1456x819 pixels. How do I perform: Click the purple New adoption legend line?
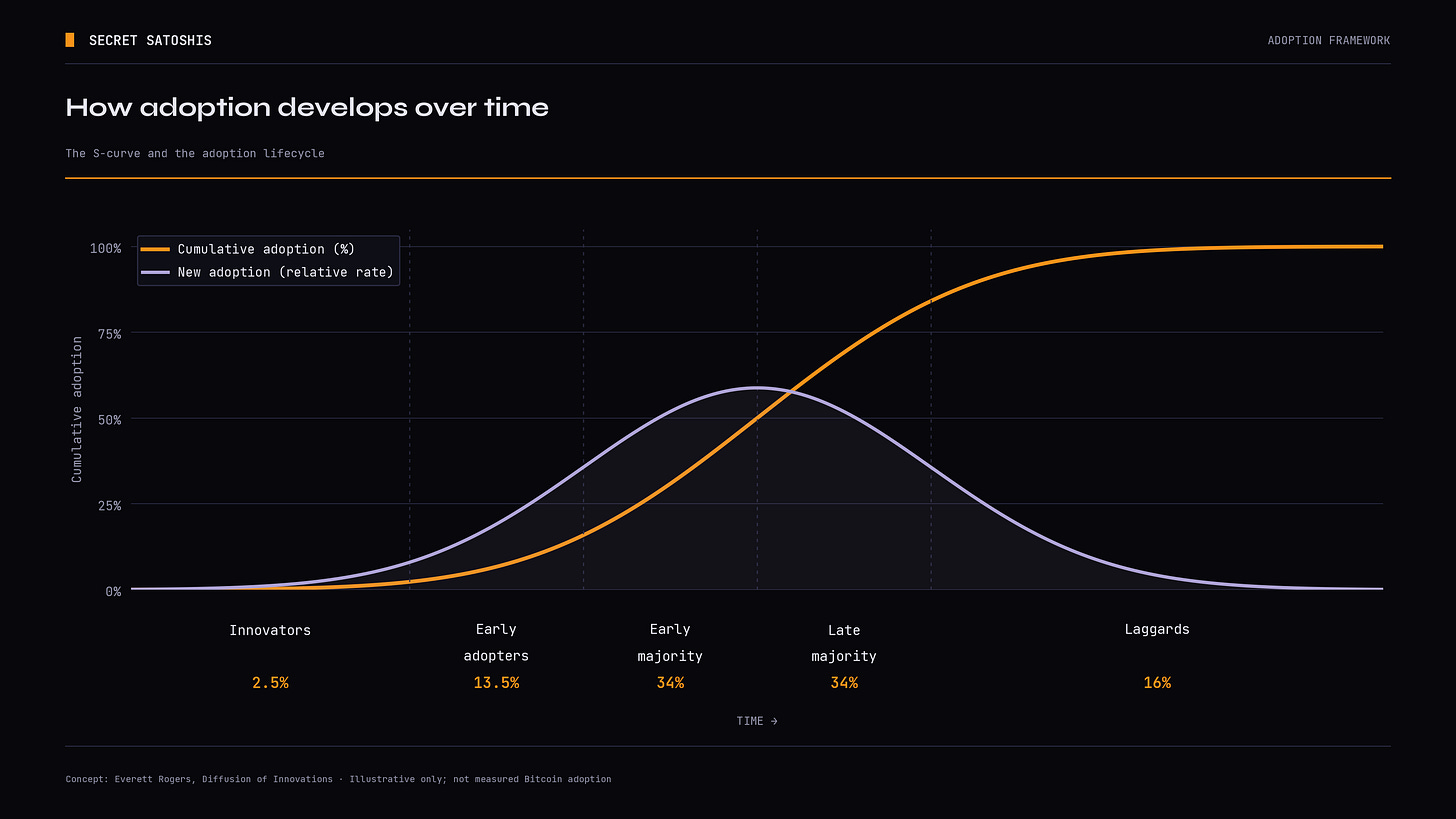(155, 272)
